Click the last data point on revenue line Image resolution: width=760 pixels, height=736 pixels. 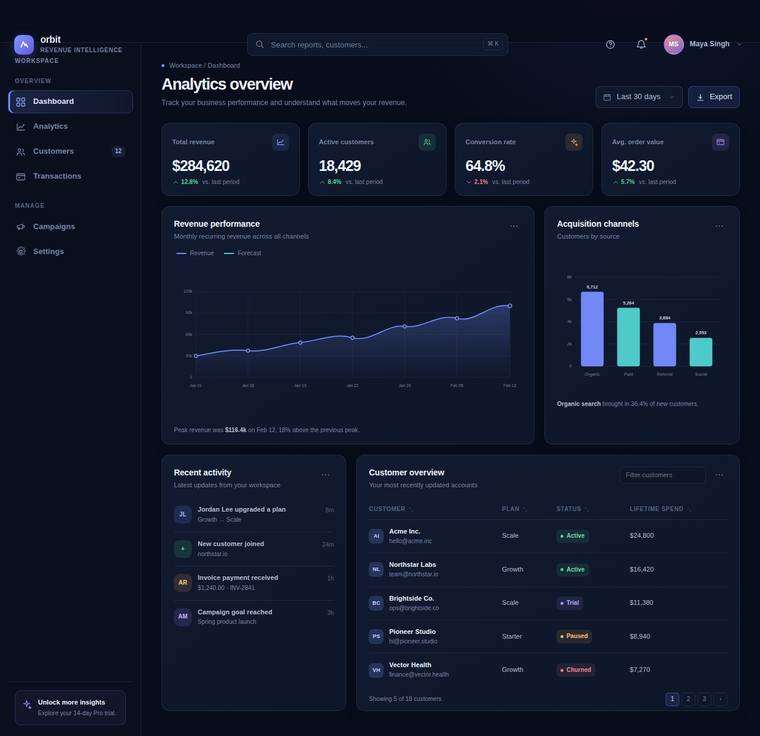point(510,306)
